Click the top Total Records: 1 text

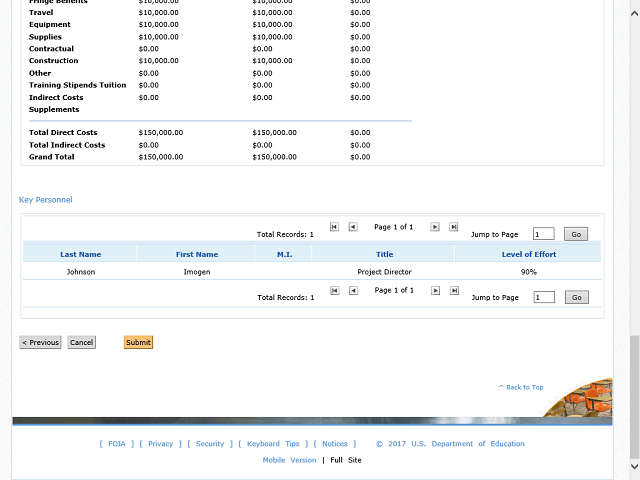285,234
